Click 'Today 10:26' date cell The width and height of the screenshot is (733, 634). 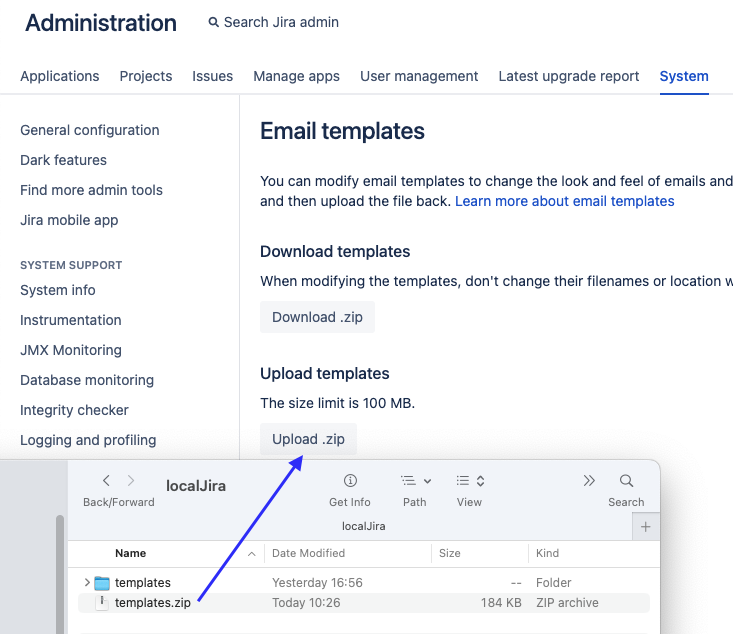coord(306,603)
